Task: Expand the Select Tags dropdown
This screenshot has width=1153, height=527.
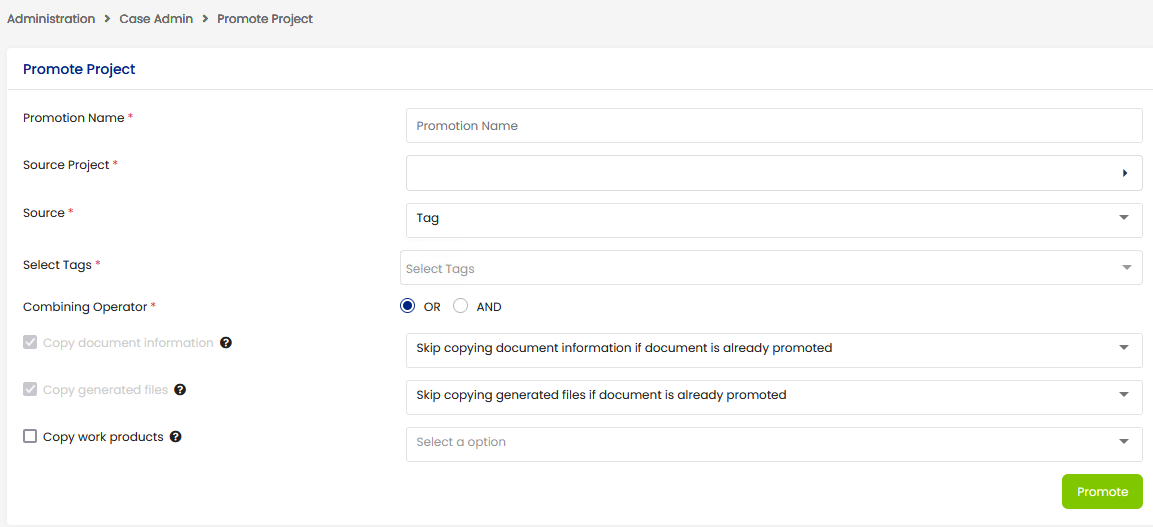Action: (771, 268)
